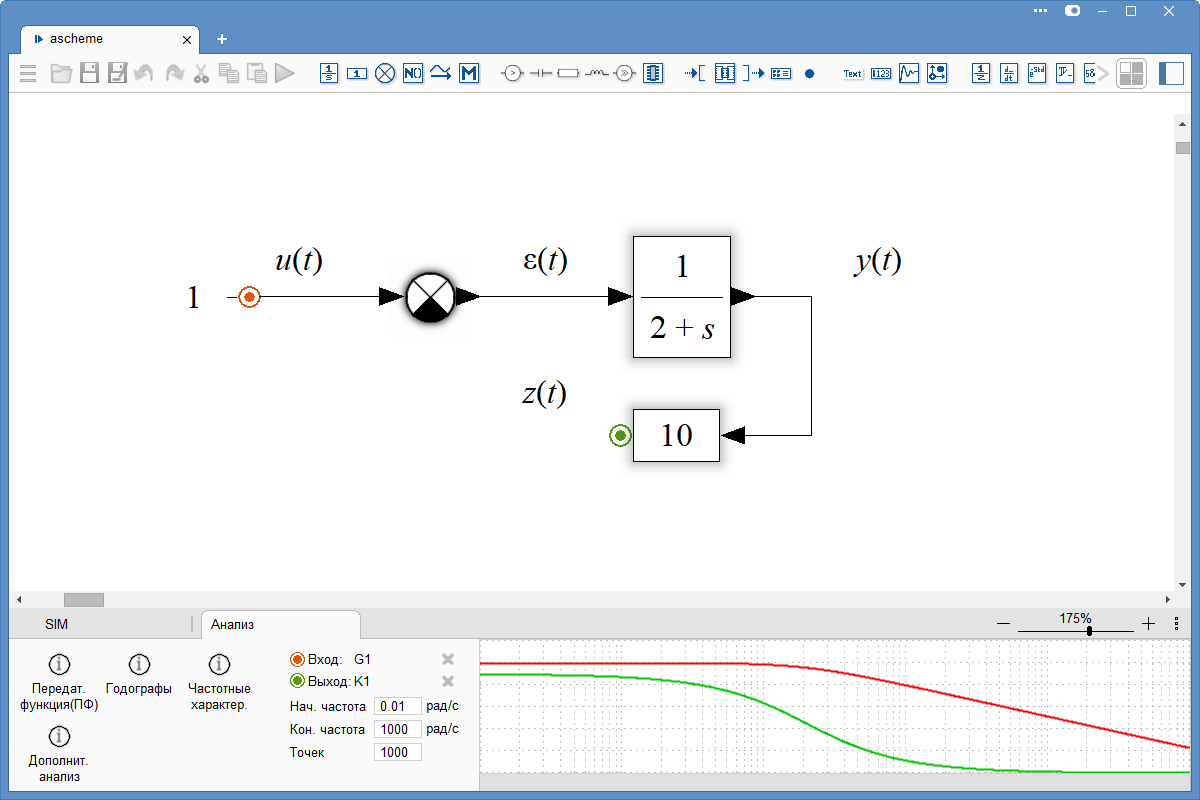This screenshot has width=1200, height=800.
Task: Select the resistor element icon
Action: click(x=568, y=73)
